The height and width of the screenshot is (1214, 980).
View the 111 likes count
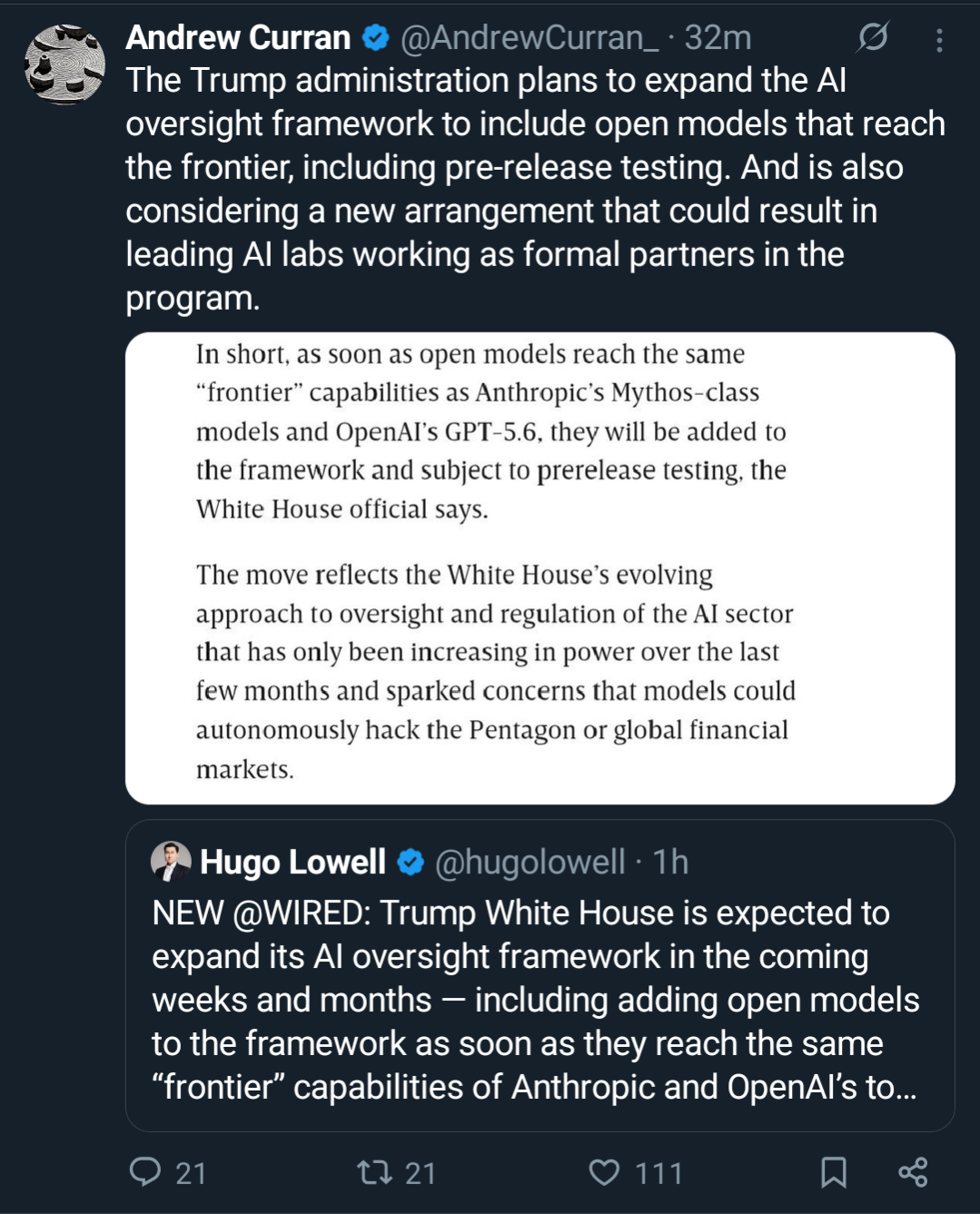pos(658,1173)
